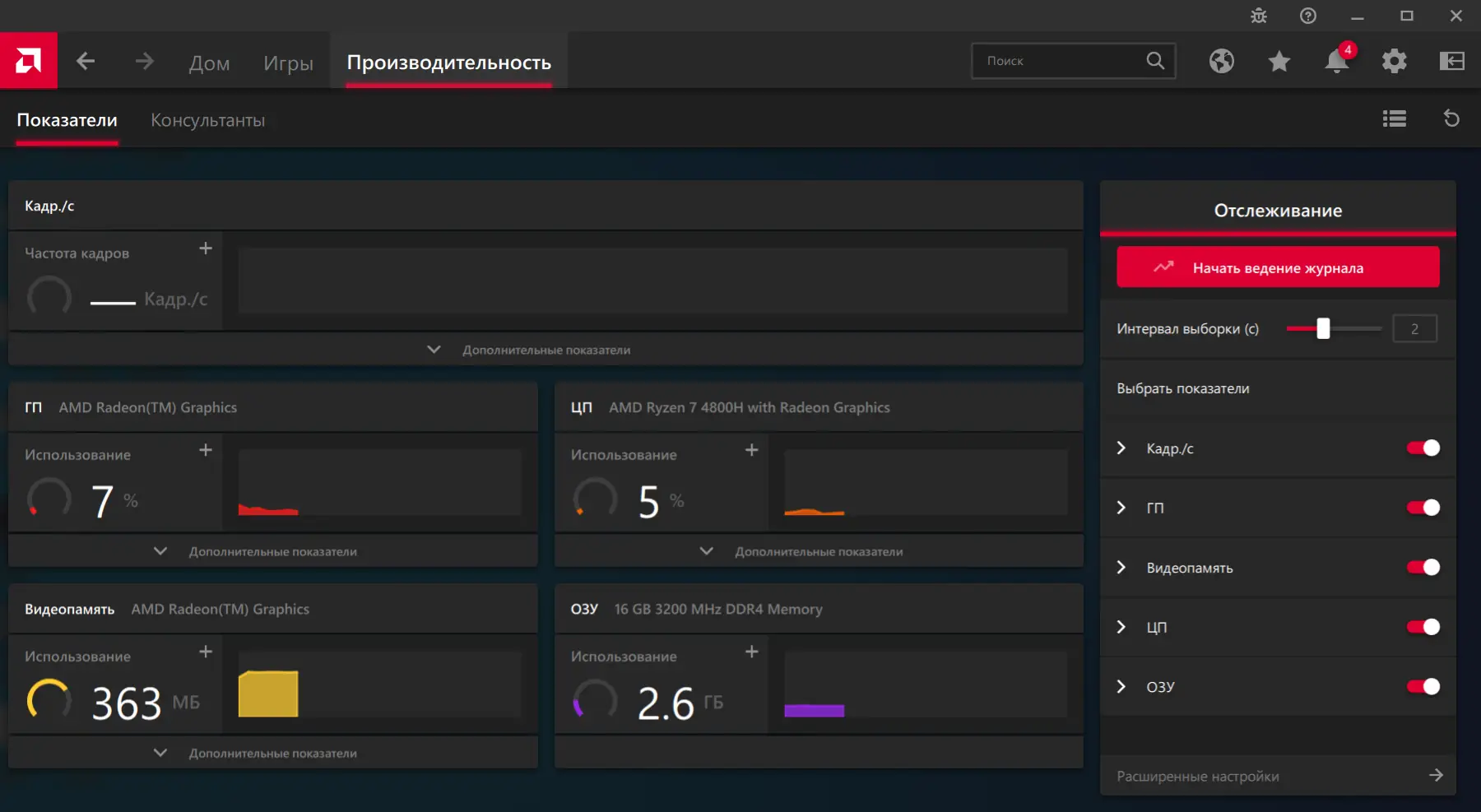Adjust the Интервал выборки slider
The height and width of the screenshot is (812, 1481).
click(x=1323, y=328)
